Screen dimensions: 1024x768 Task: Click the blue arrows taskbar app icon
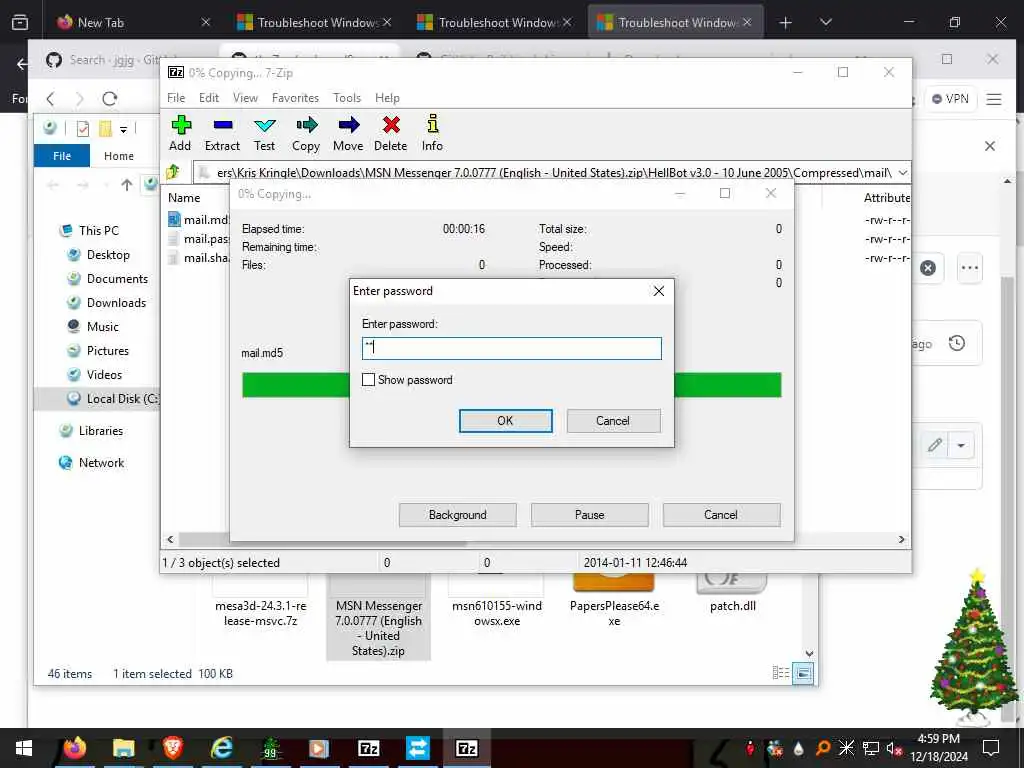tap(417, 748)
